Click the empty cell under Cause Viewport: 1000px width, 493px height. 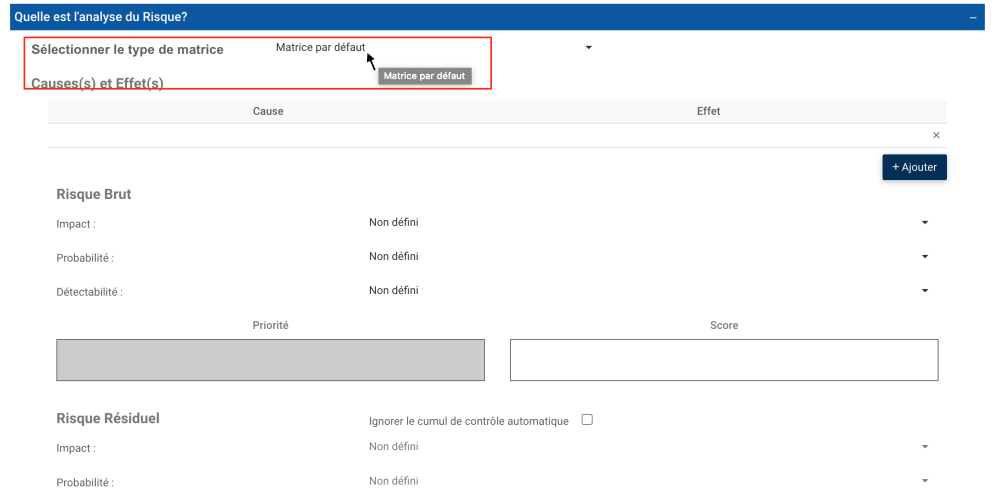point(268,135)
